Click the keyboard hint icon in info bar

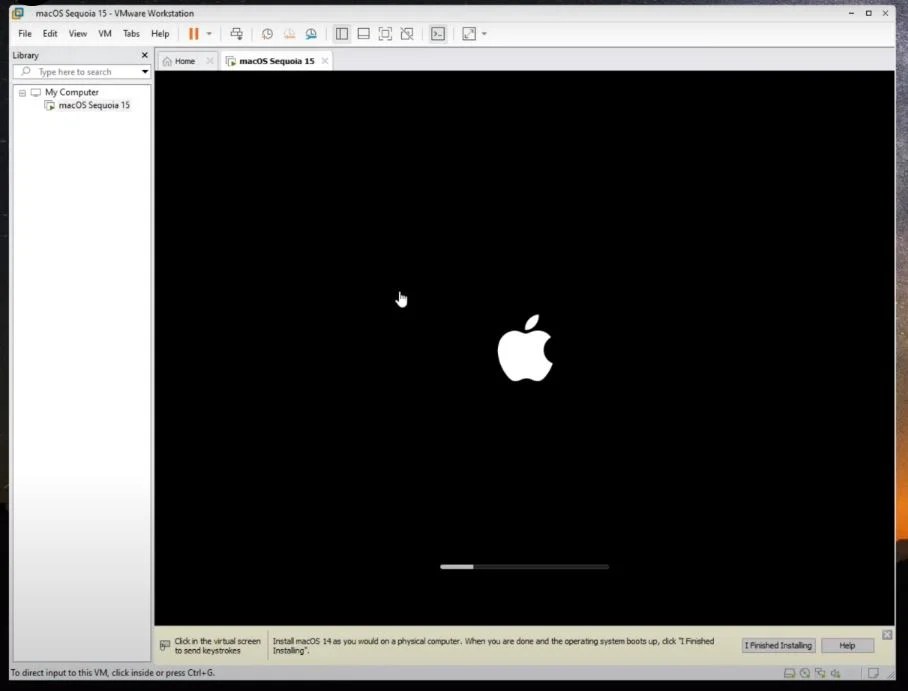click(165, 645)
